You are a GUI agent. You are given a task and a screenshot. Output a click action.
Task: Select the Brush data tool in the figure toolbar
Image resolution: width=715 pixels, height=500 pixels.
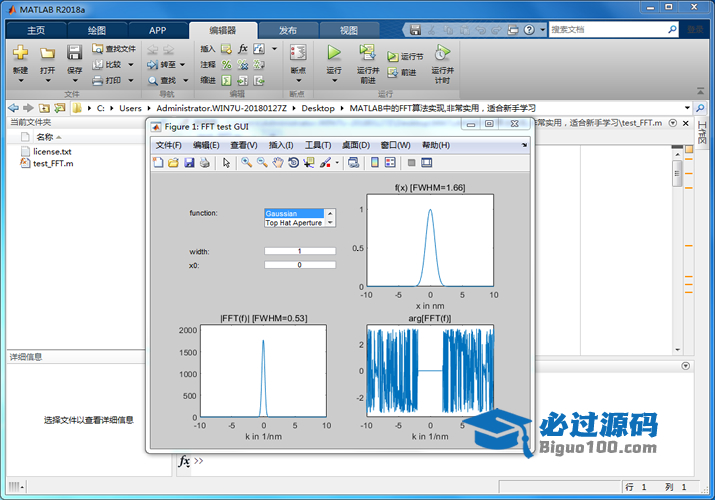pyautogui.click(x=325, y=163)
